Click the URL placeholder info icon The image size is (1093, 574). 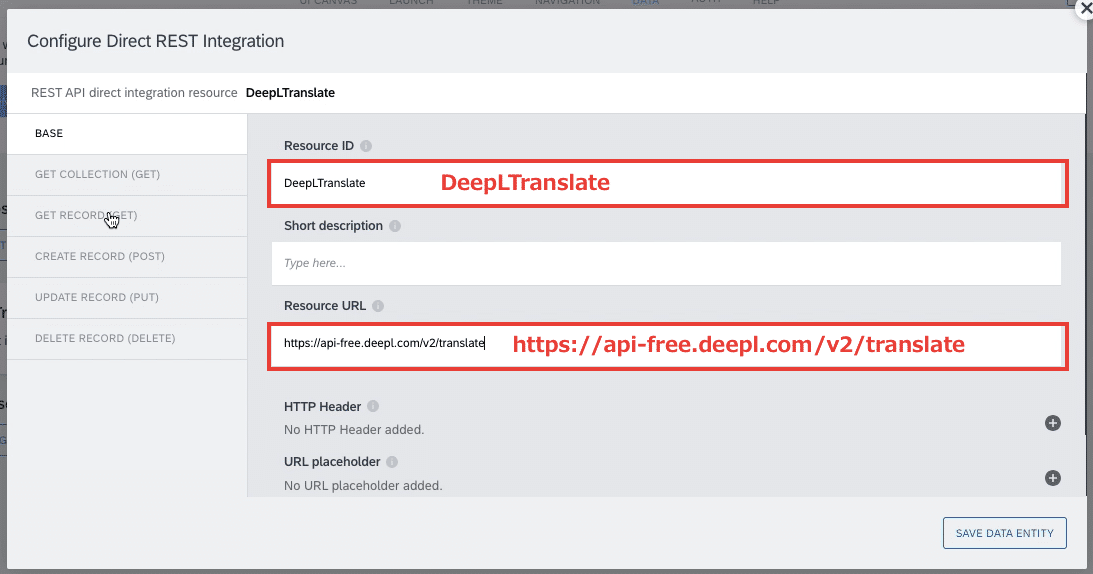(x=392, y=462)
